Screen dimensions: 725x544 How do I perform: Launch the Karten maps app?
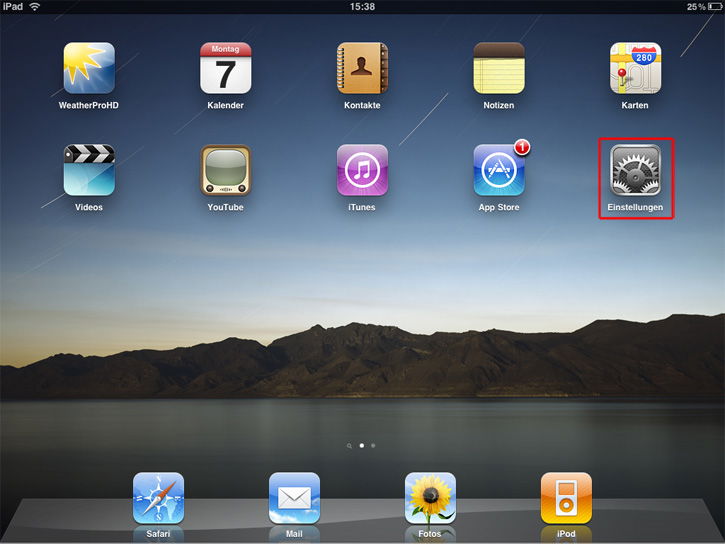[635, 68]
